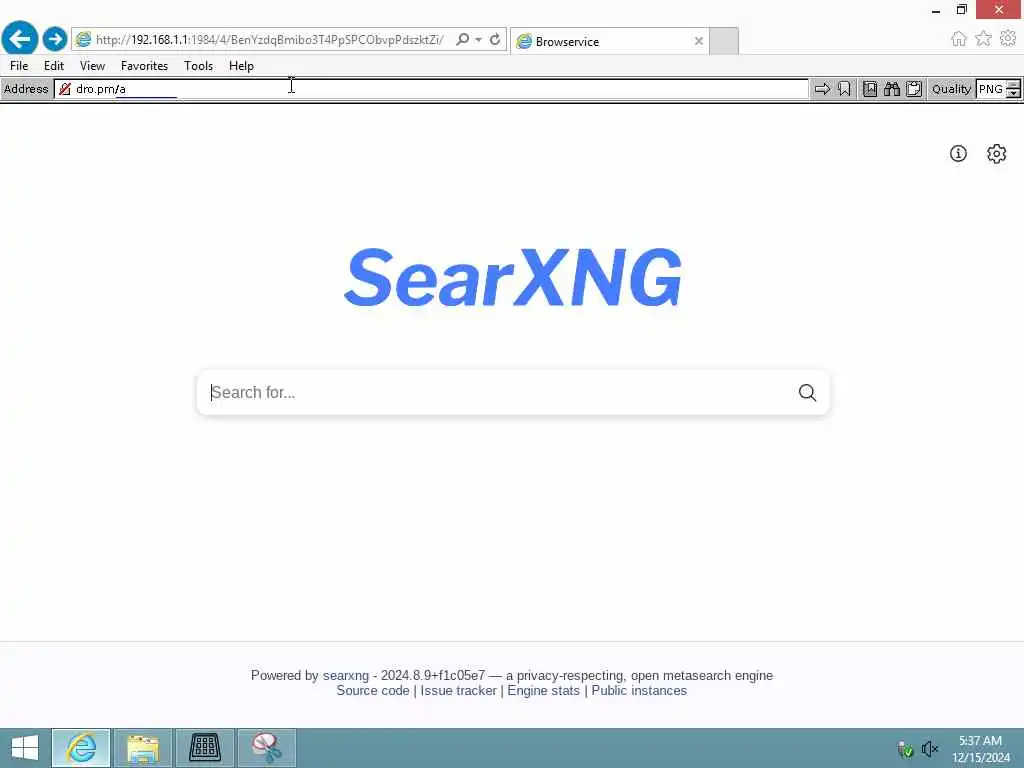Open SearXNG preferences gear icon

tap(997, 153)
